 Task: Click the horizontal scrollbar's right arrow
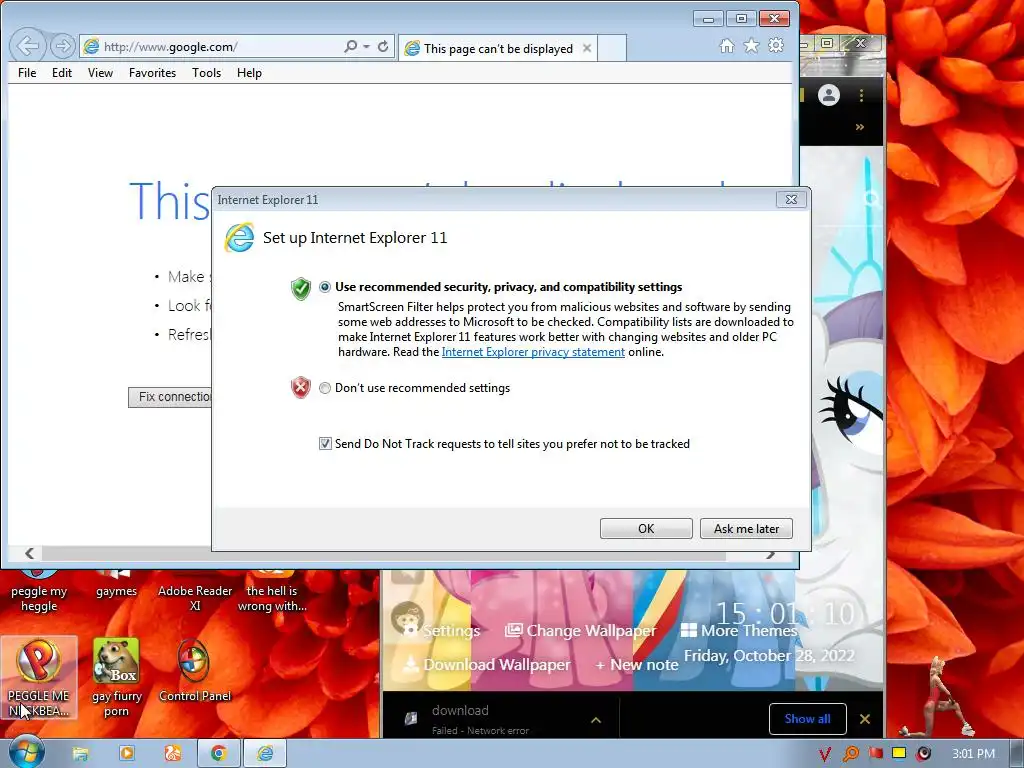(771, 554)
